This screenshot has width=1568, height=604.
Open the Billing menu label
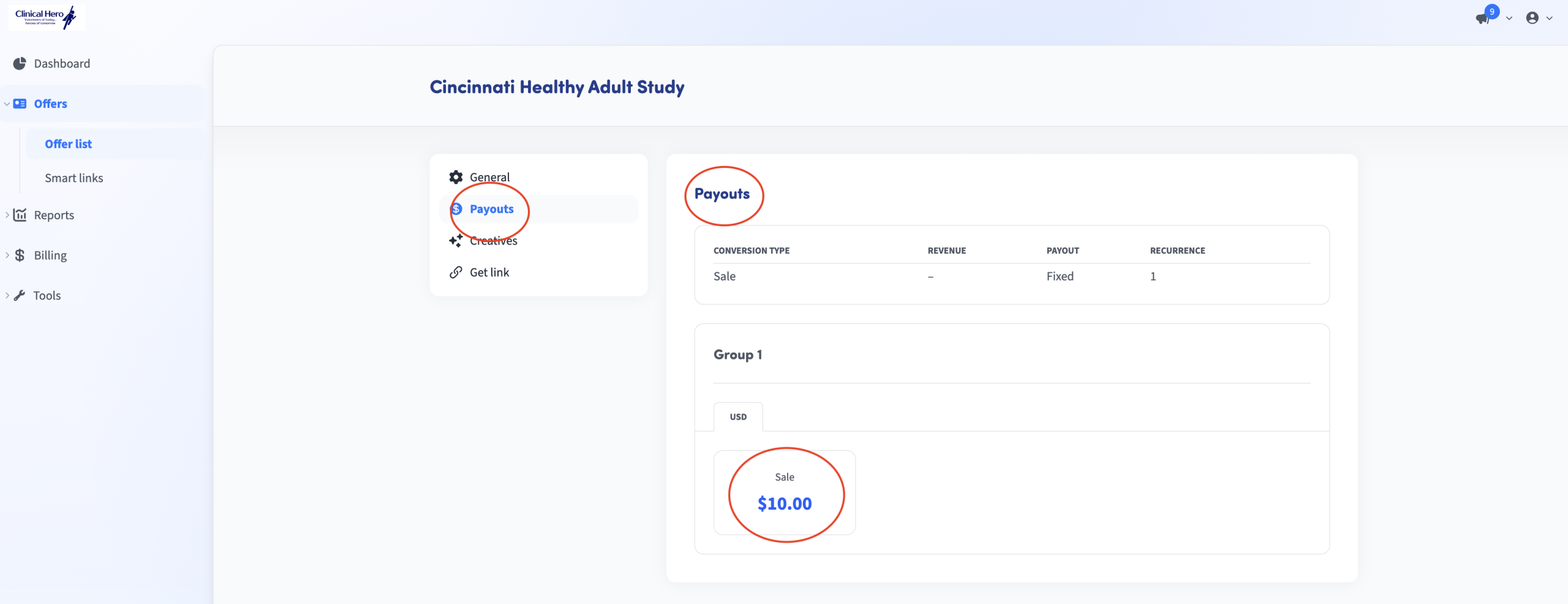tap(50, 255)
